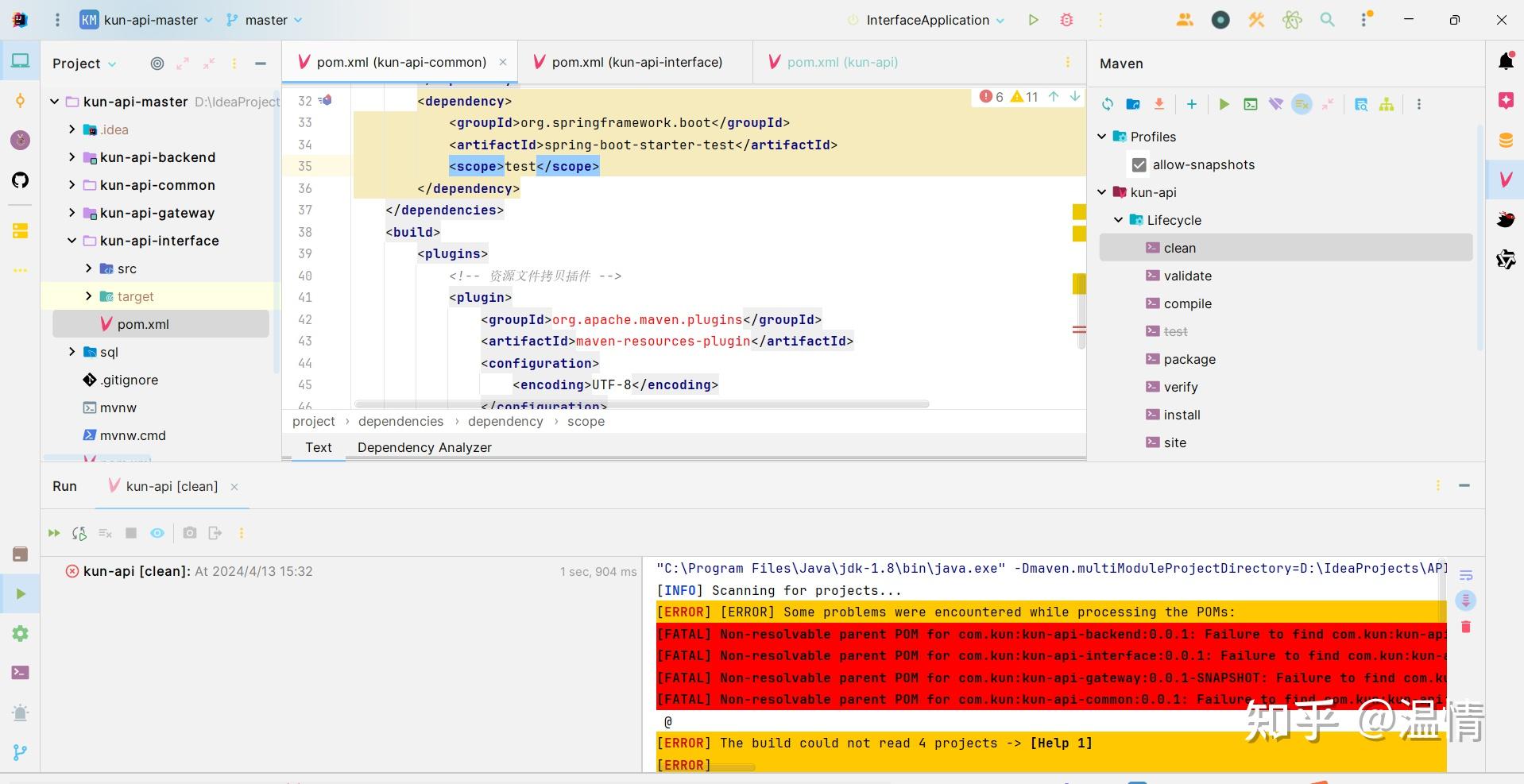
Task: Switch to the pom.xml (kun-api) tab
Action: (x=842, y=61)
